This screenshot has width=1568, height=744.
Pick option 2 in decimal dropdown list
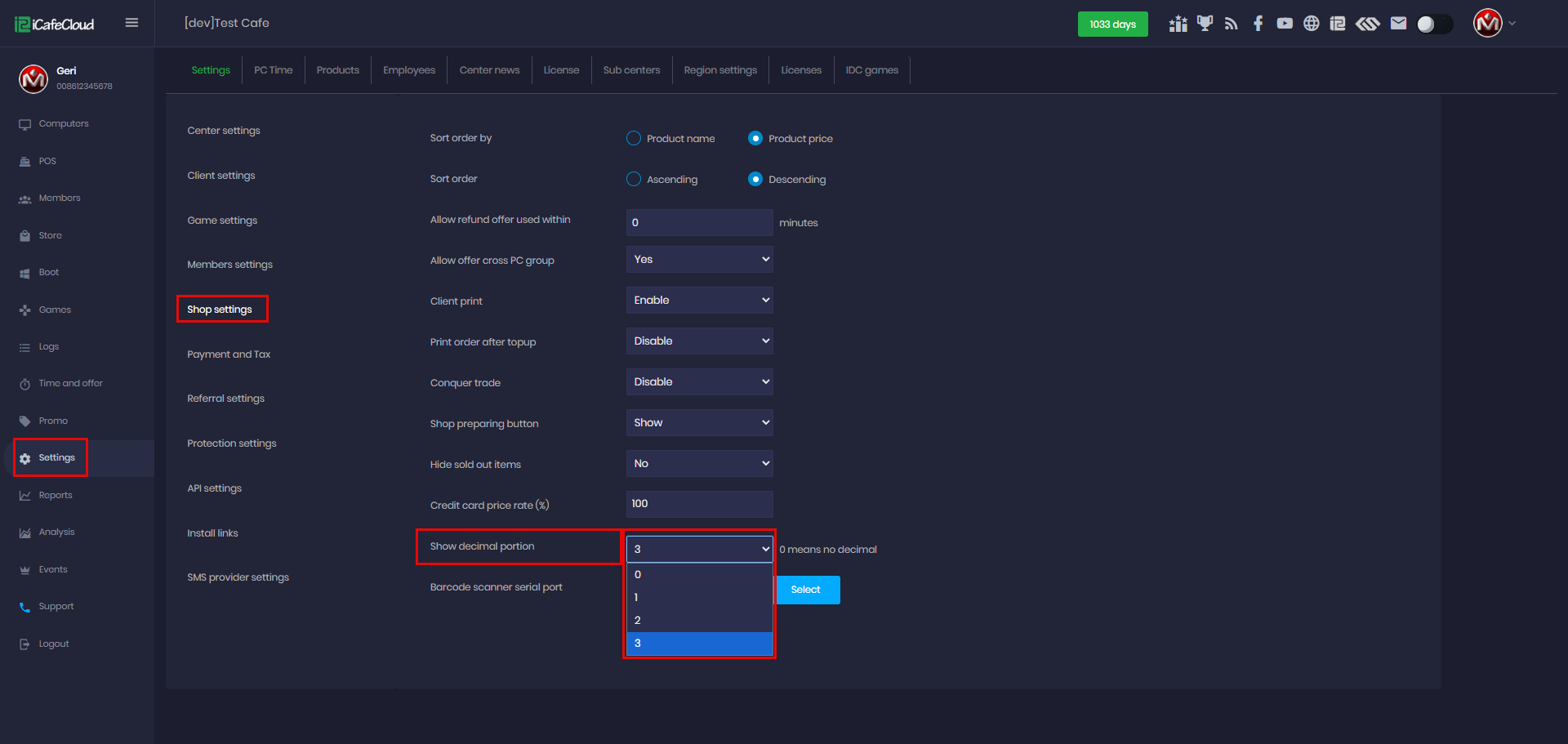pos(699,621)
